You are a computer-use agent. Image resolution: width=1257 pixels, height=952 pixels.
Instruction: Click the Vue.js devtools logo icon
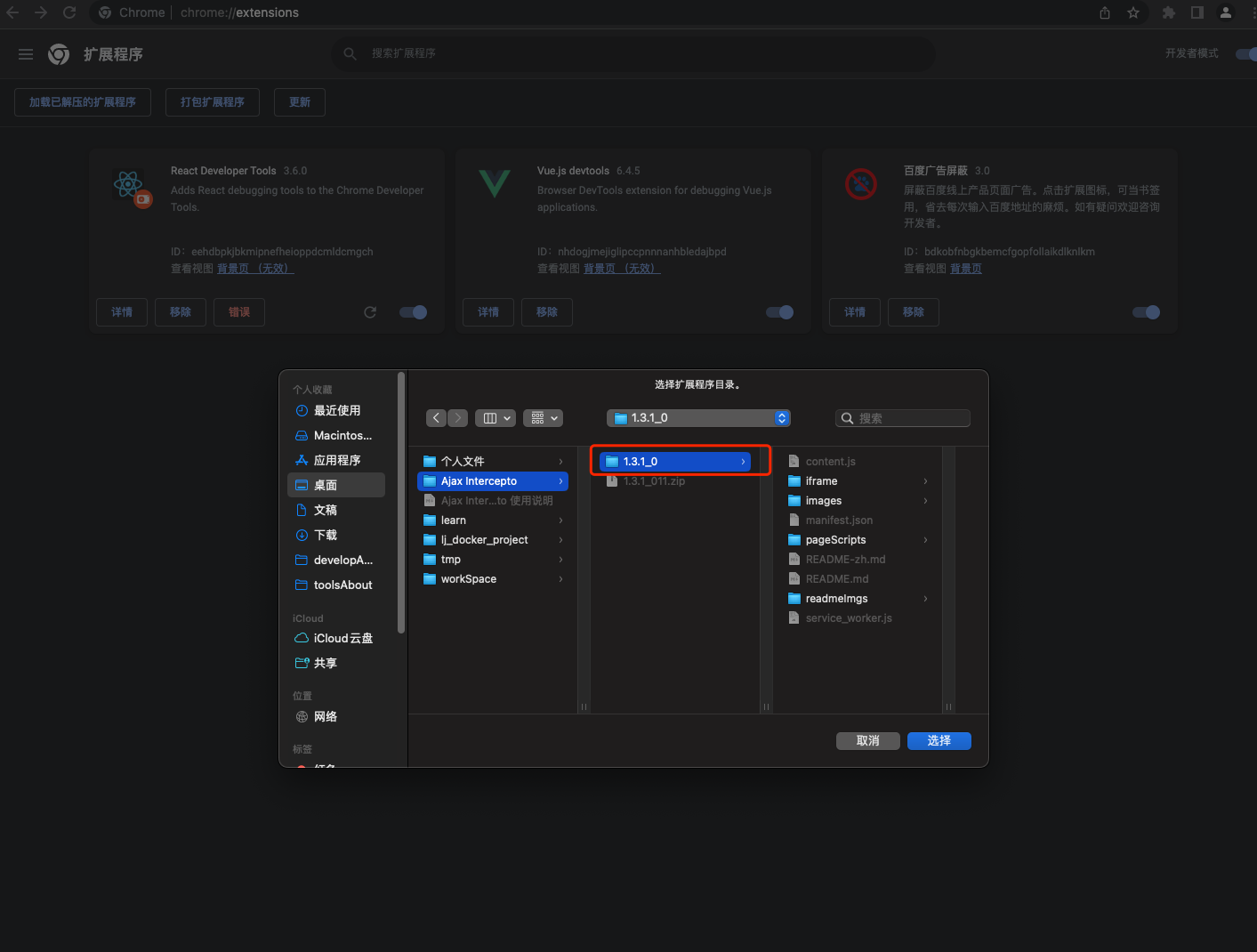495,183
